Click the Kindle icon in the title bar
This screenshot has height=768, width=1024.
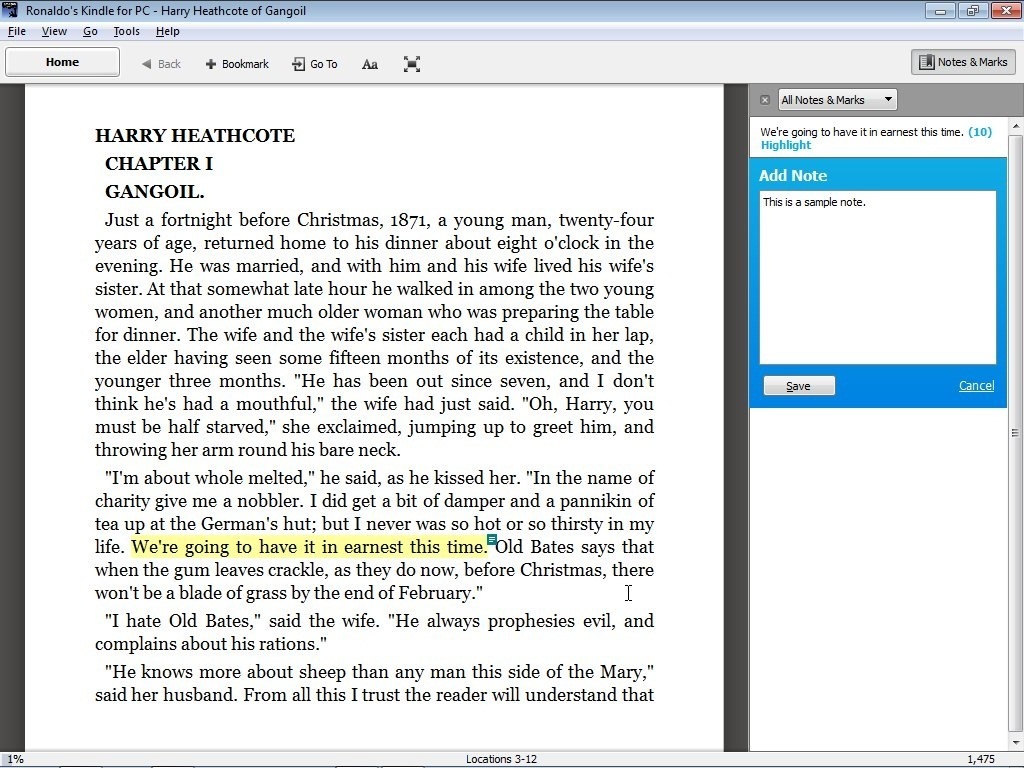click(x=10, y=10)
